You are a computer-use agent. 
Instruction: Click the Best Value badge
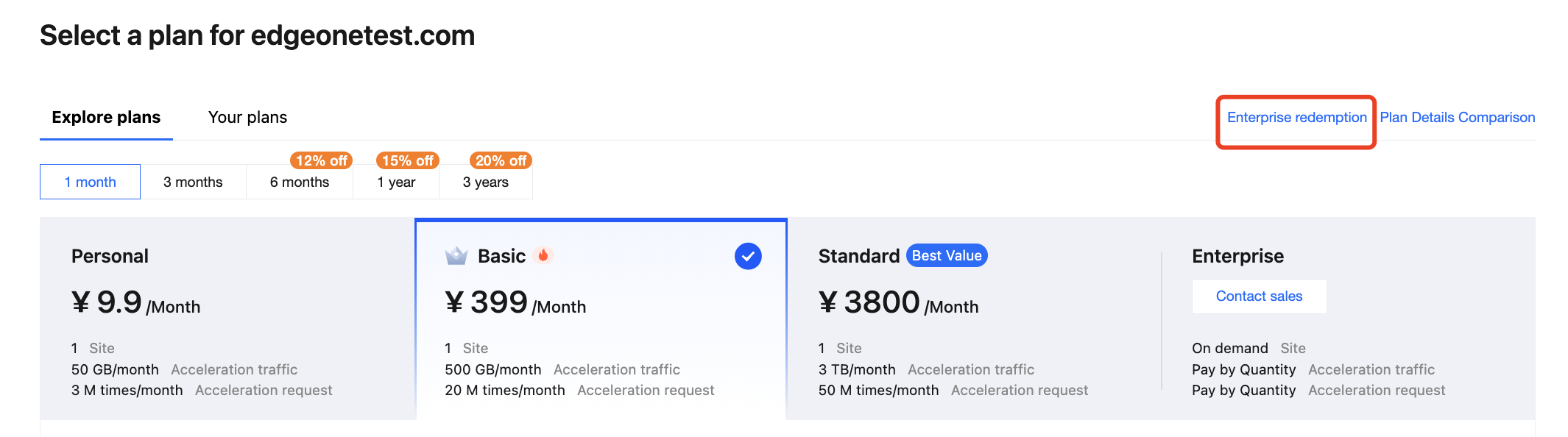click(947, 255)
